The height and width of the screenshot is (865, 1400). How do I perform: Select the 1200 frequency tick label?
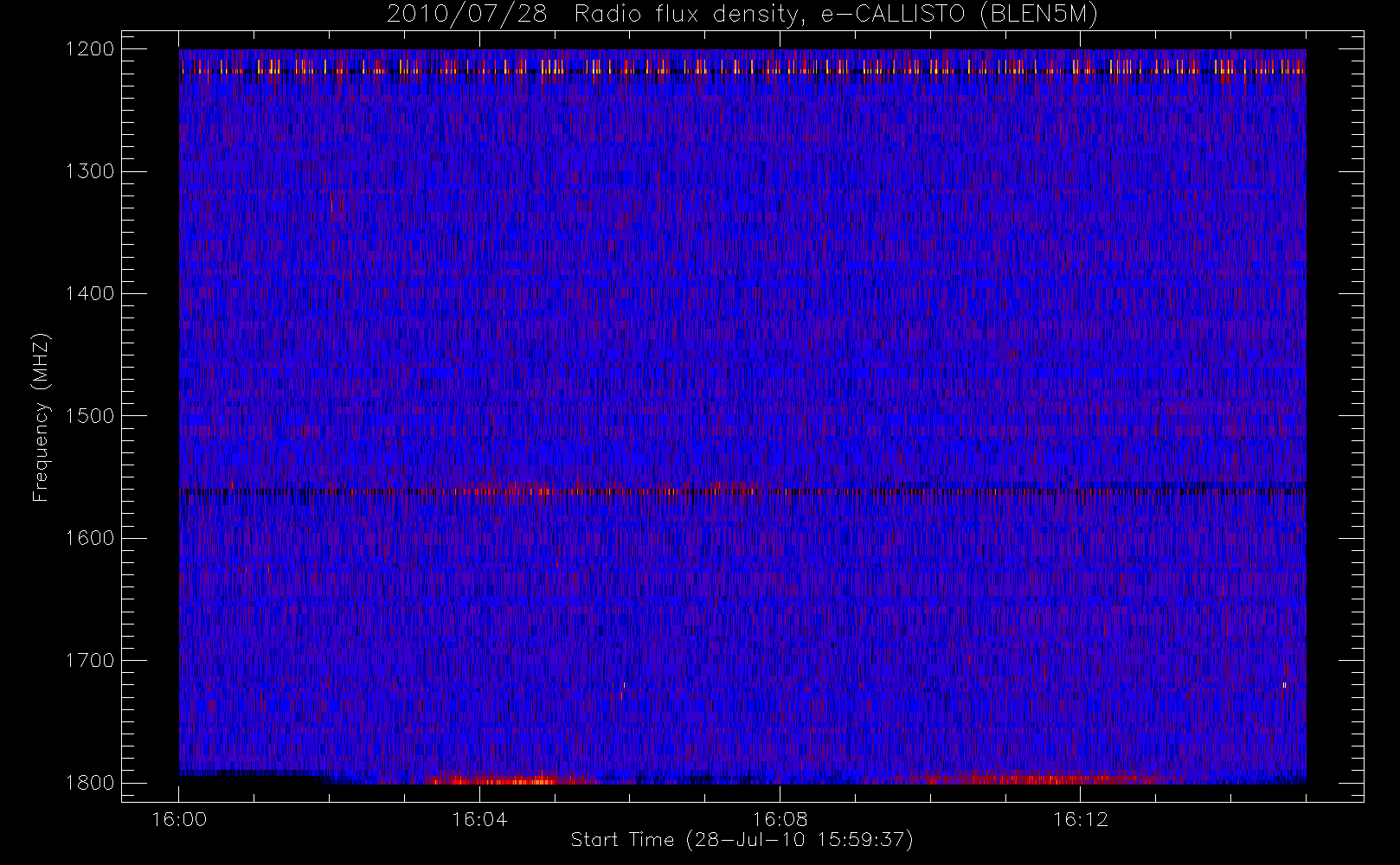click(90, 49)
